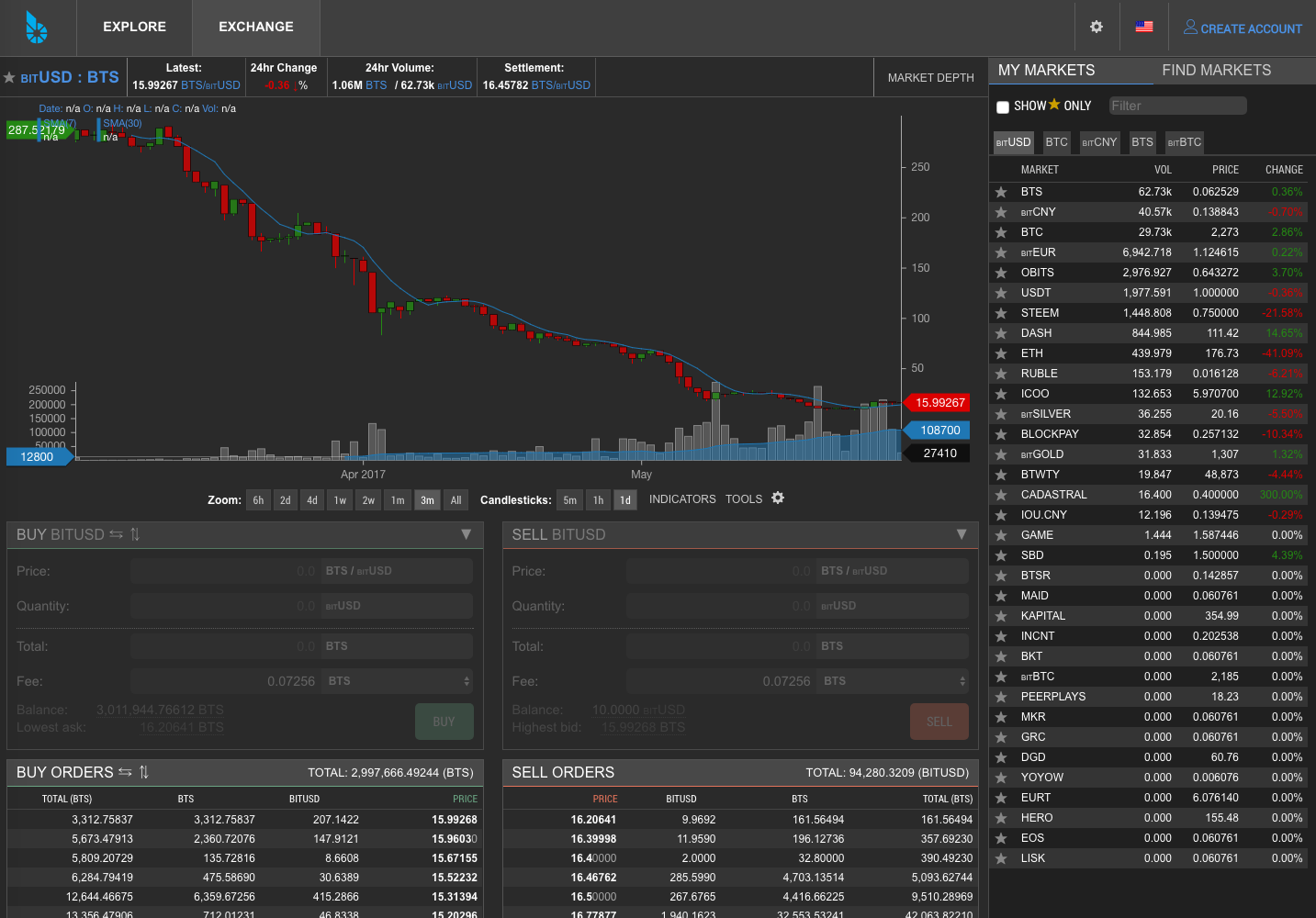The height and width of the screenshot is (918, 1316).
Task: Select 1h candlesticks interval
Action: 598,500
